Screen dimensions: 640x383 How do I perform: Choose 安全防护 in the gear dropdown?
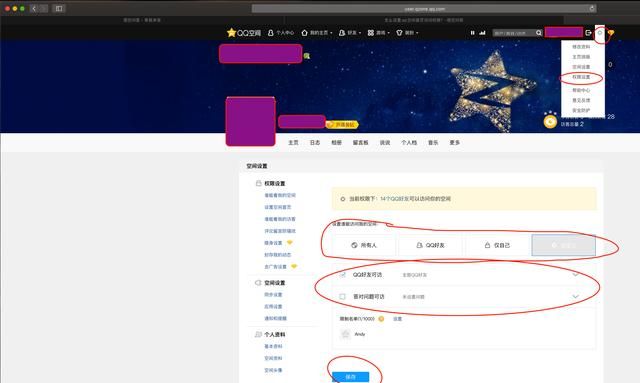click(581, 110)
